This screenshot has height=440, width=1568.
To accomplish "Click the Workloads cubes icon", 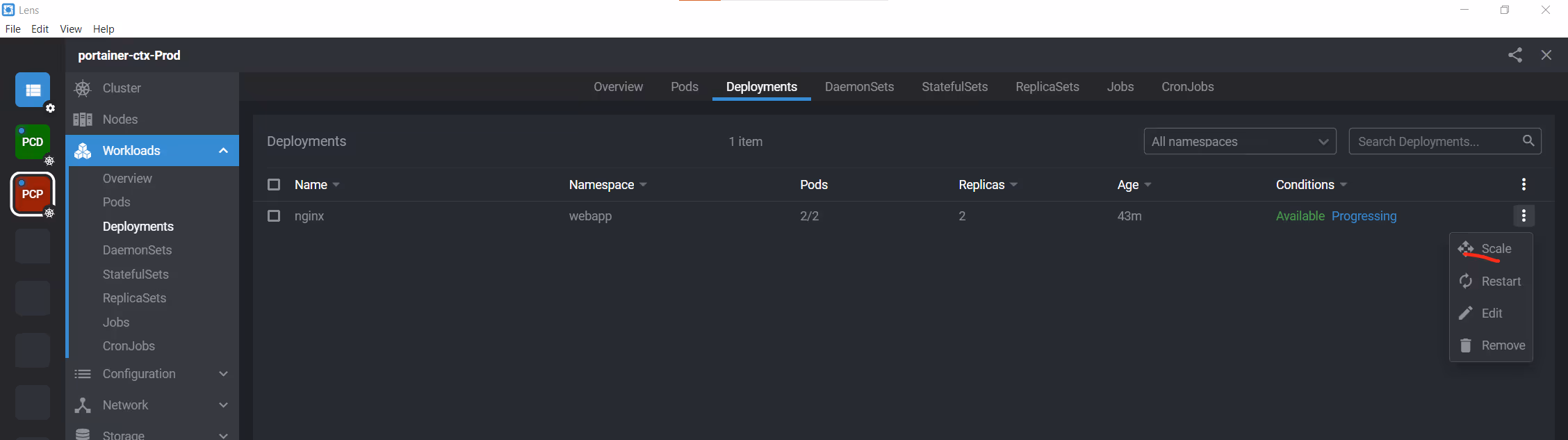I will (x=83, y=151).
